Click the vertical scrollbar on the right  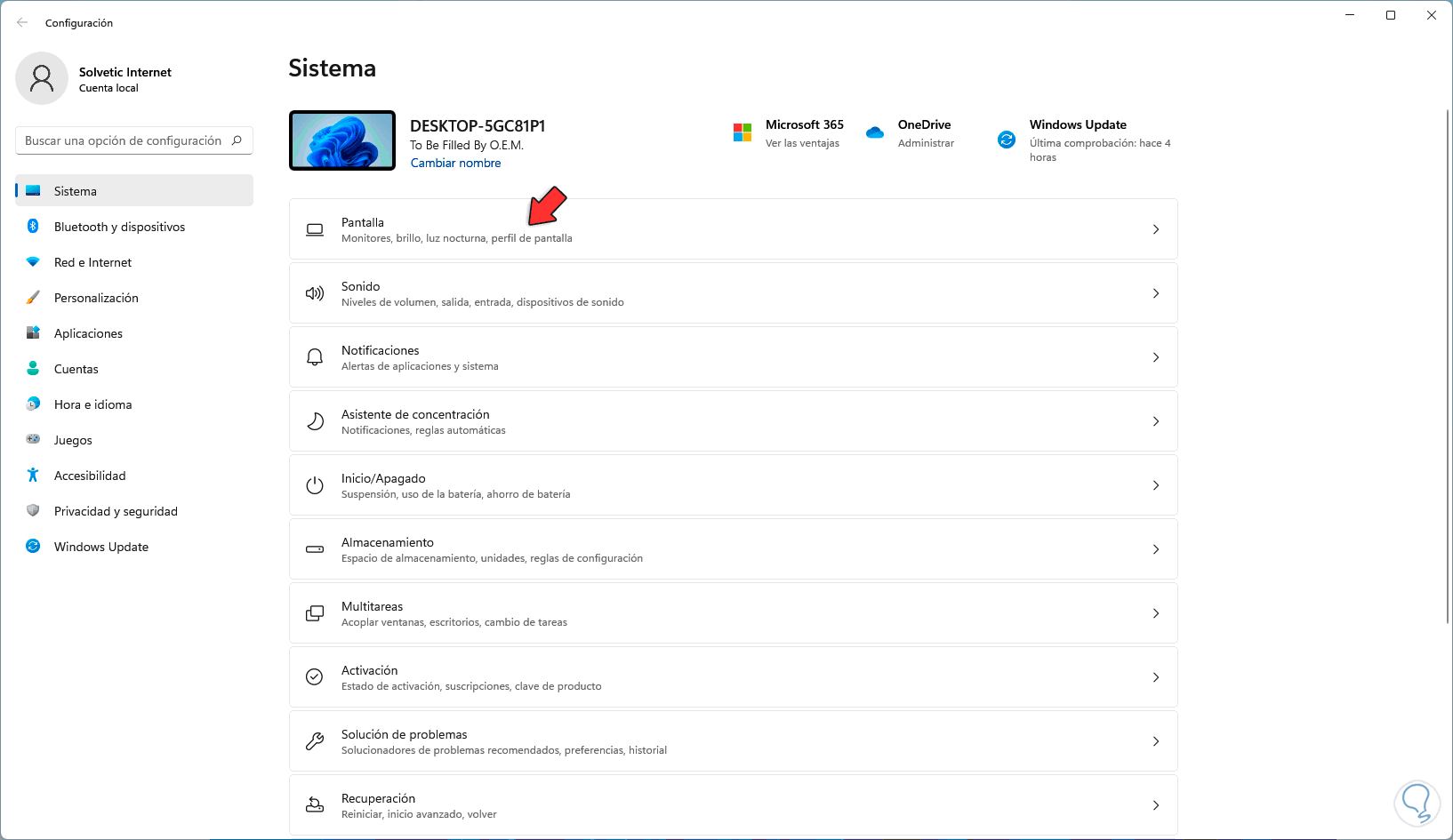1449,364
